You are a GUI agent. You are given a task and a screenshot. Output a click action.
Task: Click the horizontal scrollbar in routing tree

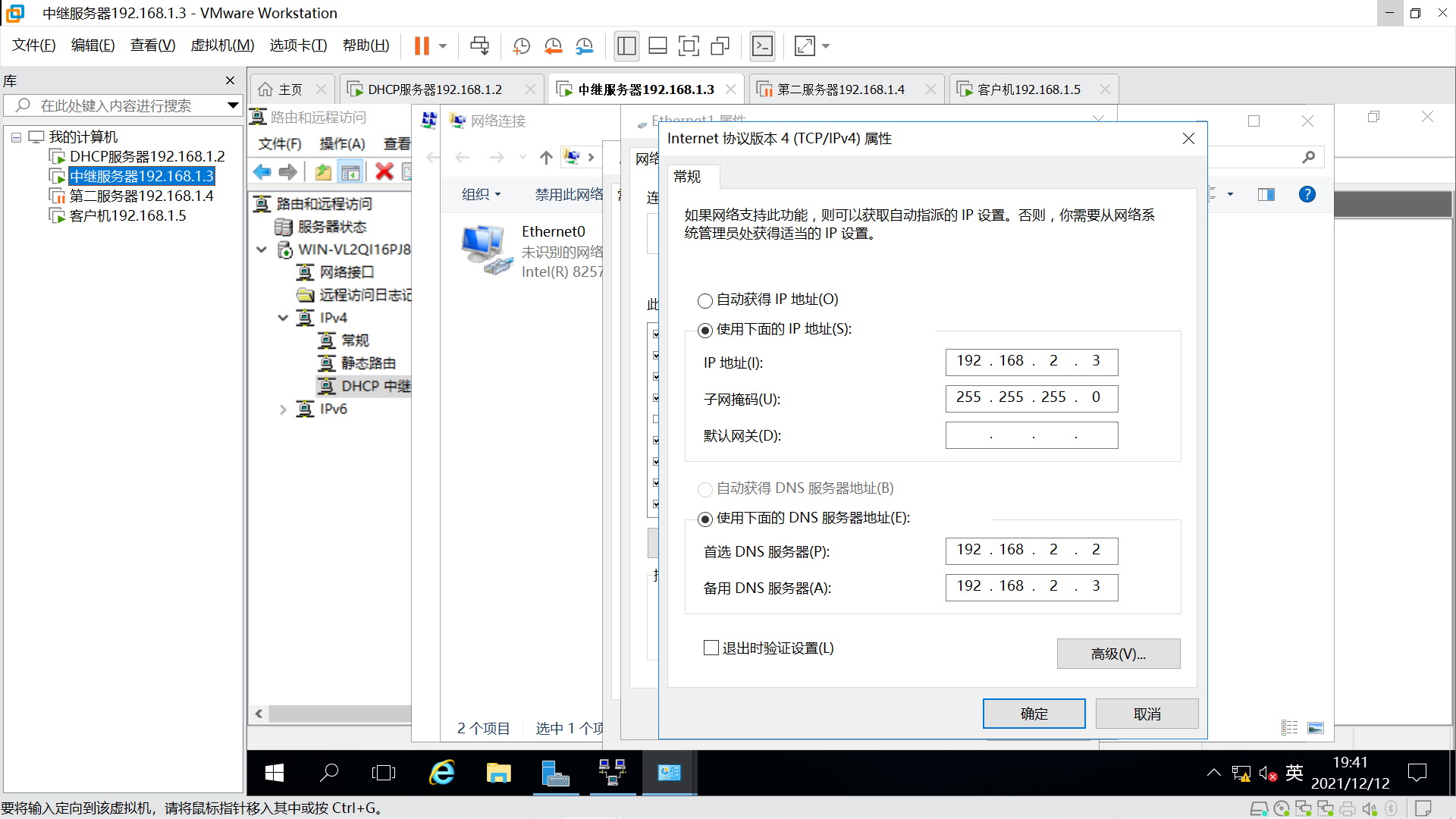click(x=339, y=714)
